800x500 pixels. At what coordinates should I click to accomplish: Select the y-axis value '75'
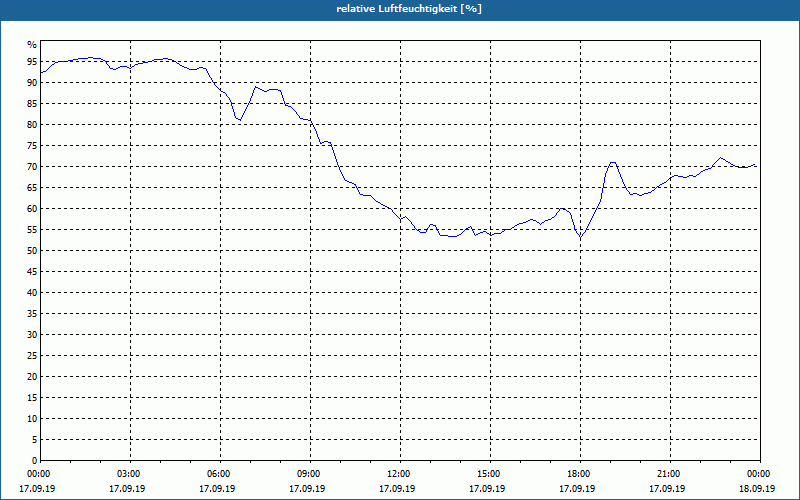tap(32, 145)
